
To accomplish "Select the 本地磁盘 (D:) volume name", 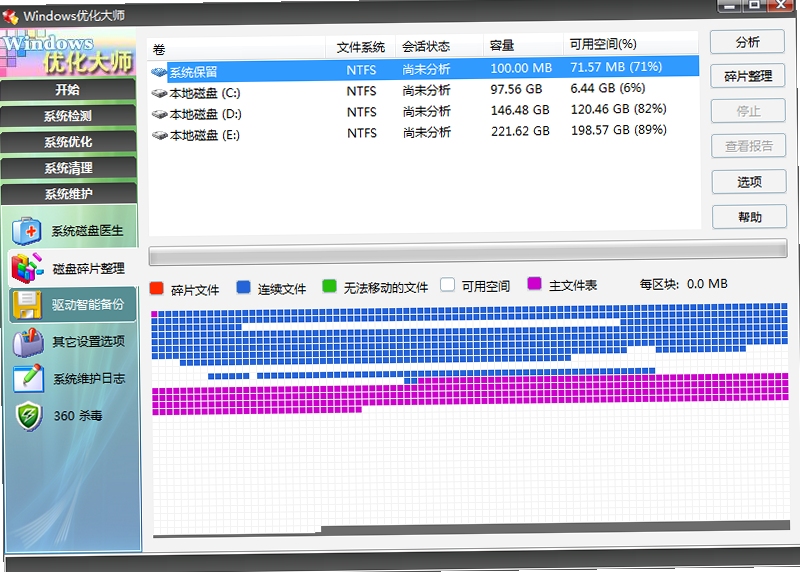I will 205,114.
